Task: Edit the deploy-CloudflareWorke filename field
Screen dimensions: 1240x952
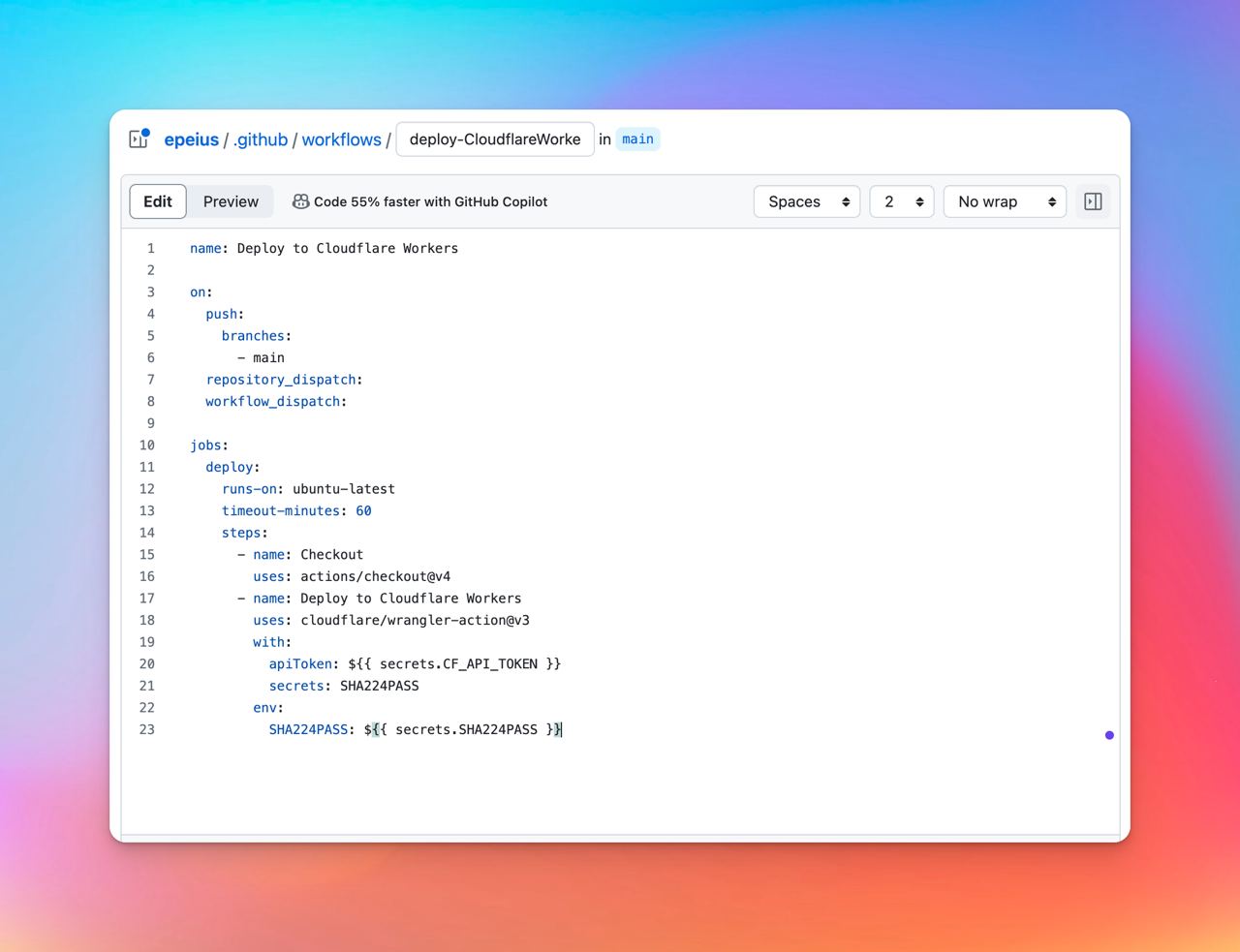Action: pos(495,139)
